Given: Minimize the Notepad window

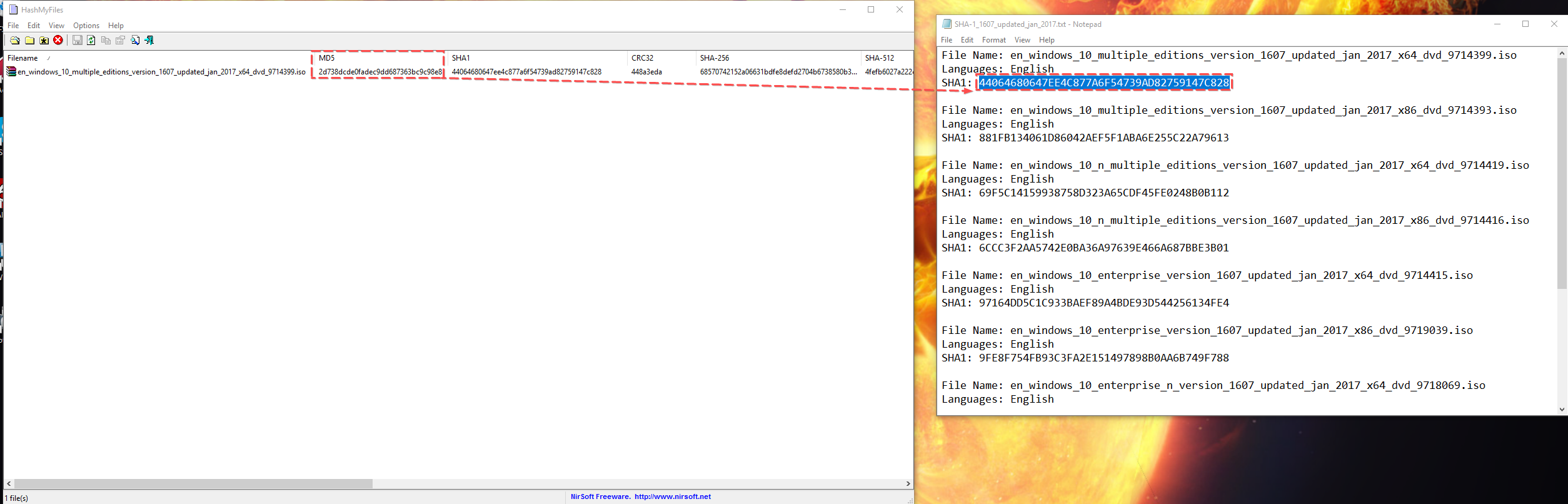Looking at the screenshot, I should click(x=1497, y=24).
